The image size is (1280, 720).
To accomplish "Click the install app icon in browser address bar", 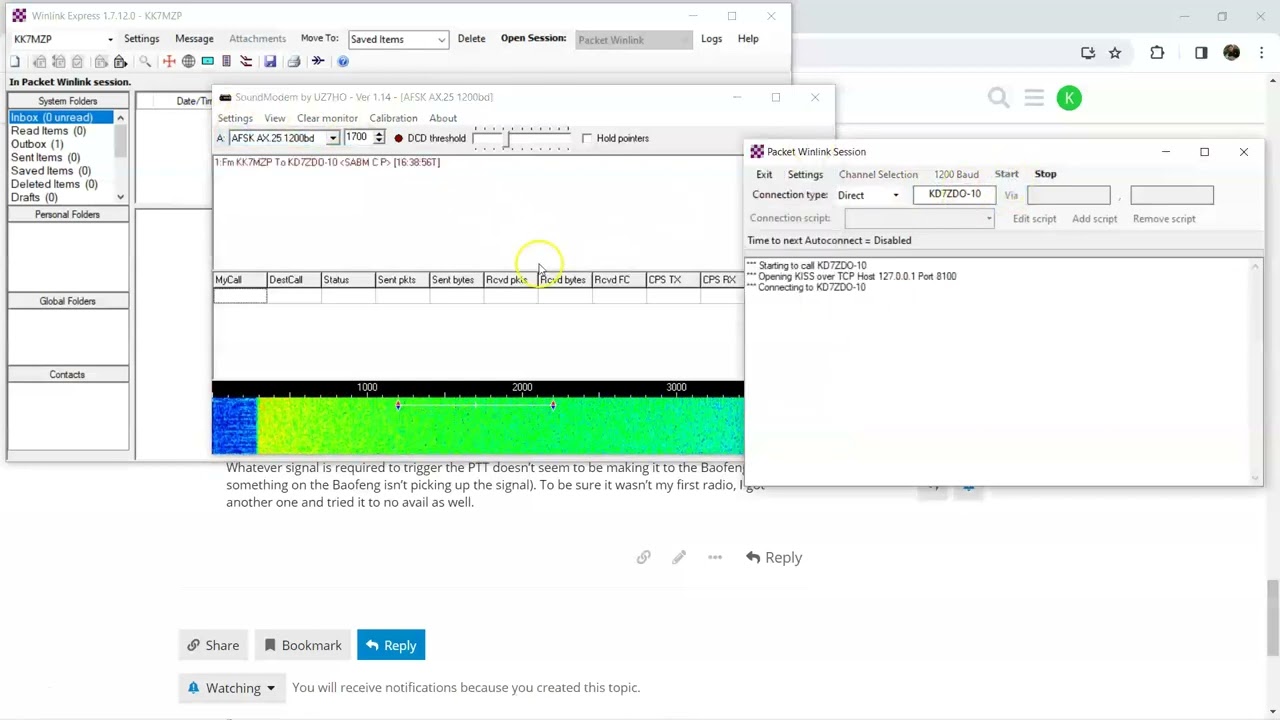I will 1088,53.
